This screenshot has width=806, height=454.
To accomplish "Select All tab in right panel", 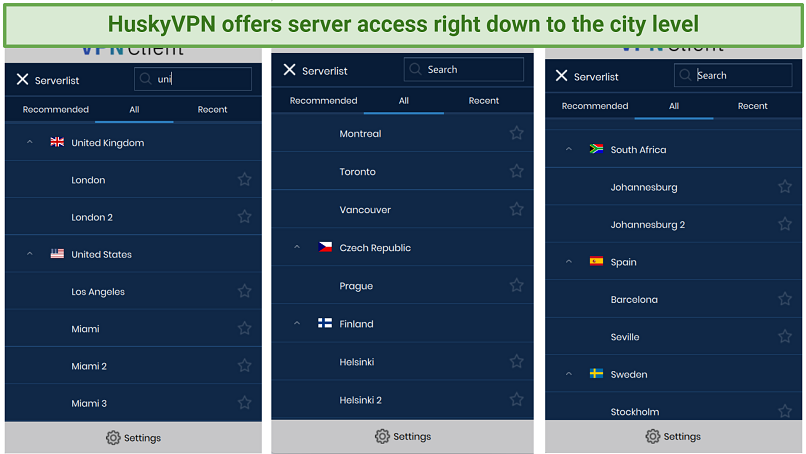I will click(674, 106).
